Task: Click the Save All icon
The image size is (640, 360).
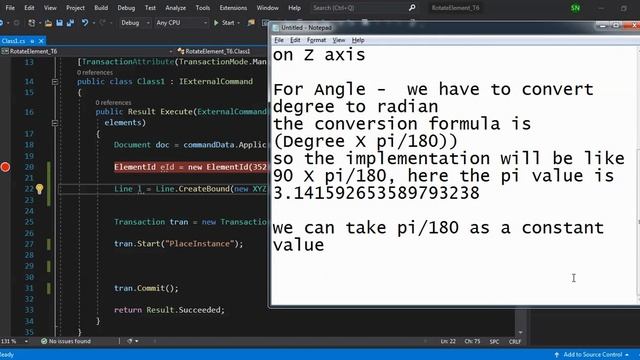Action: 70,23
